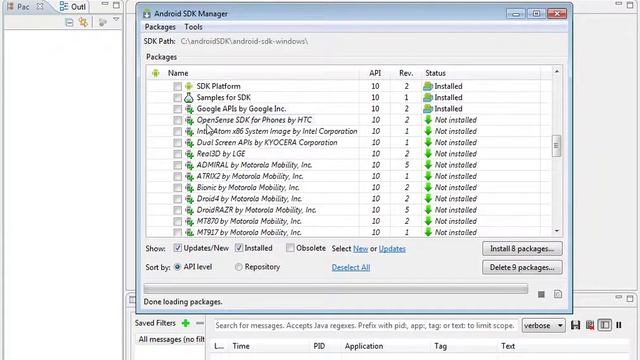Click Delete 9 packages button

pyautogui.click(x=522, y=267)
